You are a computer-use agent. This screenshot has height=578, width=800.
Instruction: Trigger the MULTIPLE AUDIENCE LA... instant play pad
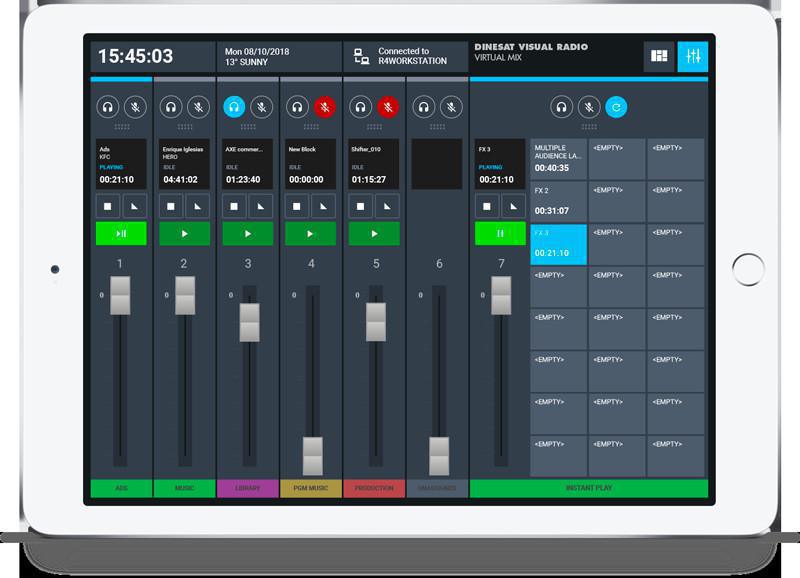(558, 158)
